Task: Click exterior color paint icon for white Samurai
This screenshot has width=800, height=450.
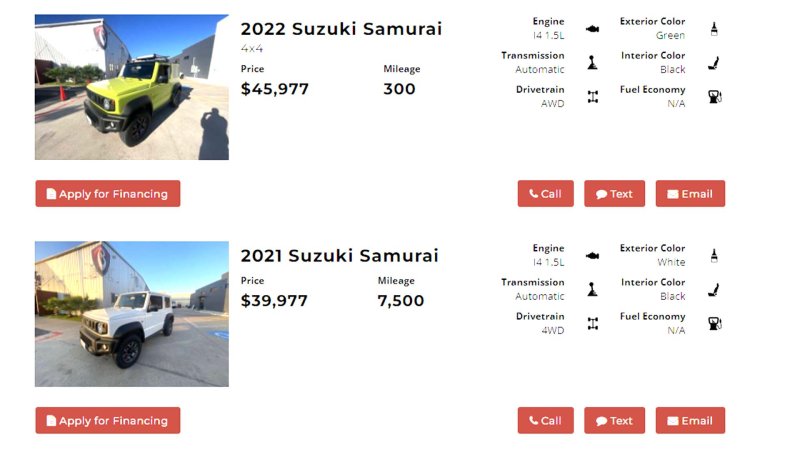Action: coord(714,256)
